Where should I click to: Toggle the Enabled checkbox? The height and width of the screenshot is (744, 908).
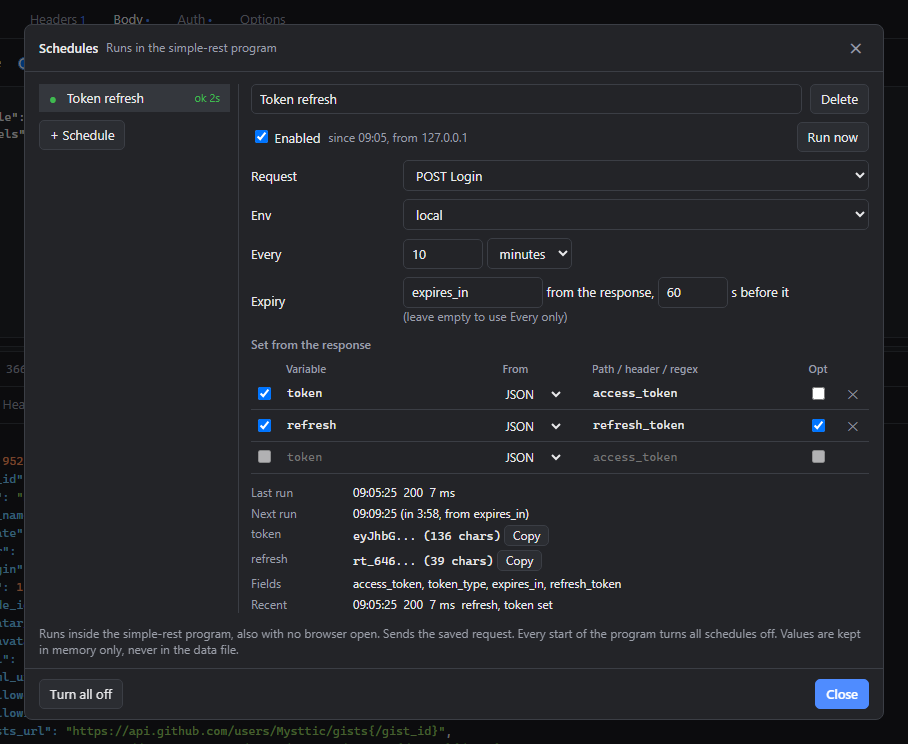tap(262, 137)
